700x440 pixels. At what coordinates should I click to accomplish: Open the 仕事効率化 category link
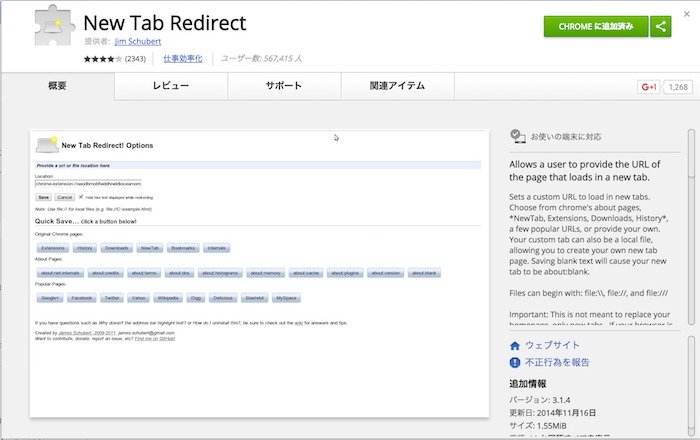(x=183, y=58)
